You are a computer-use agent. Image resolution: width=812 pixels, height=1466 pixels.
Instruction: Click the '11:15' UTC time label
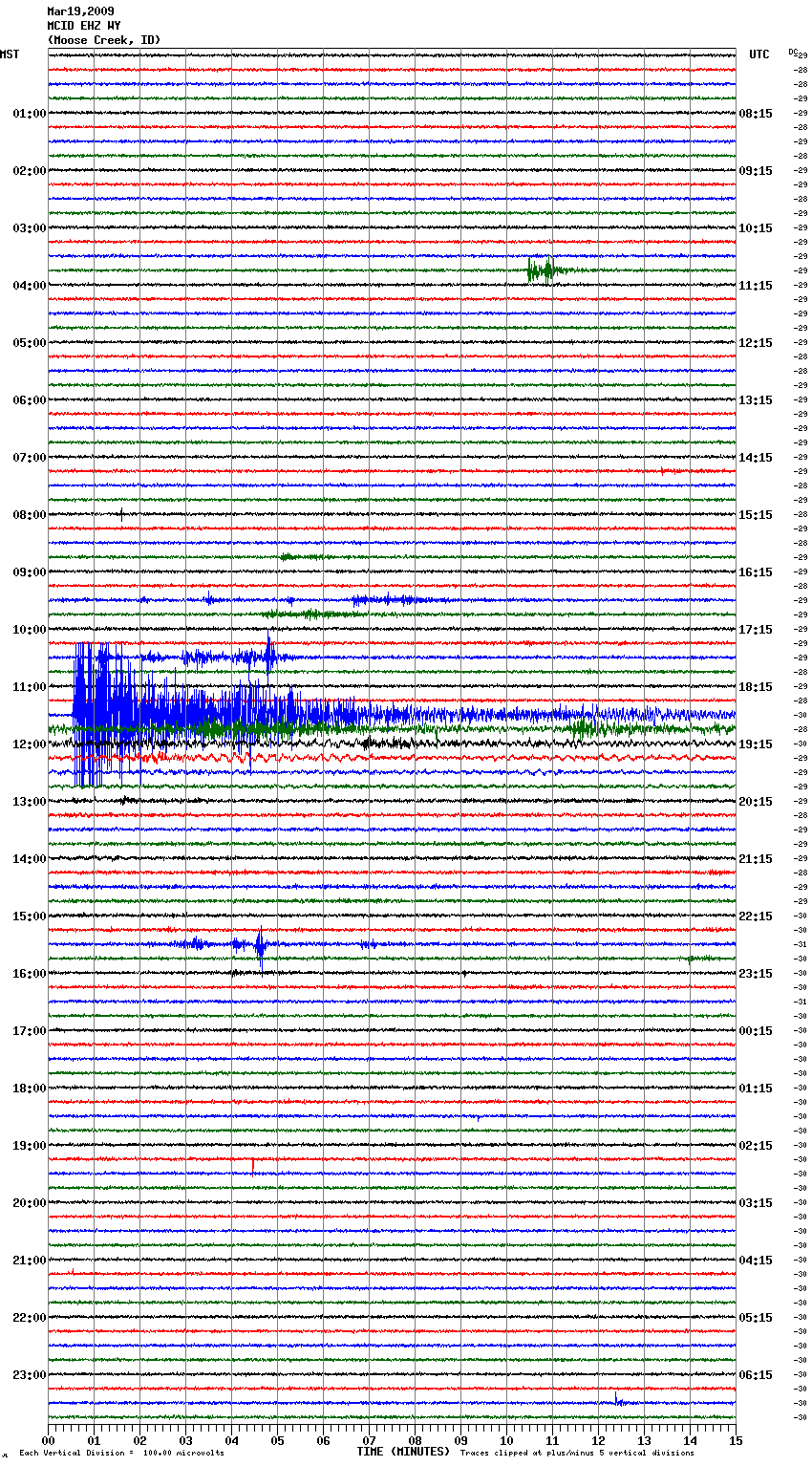tap(756, 286)
